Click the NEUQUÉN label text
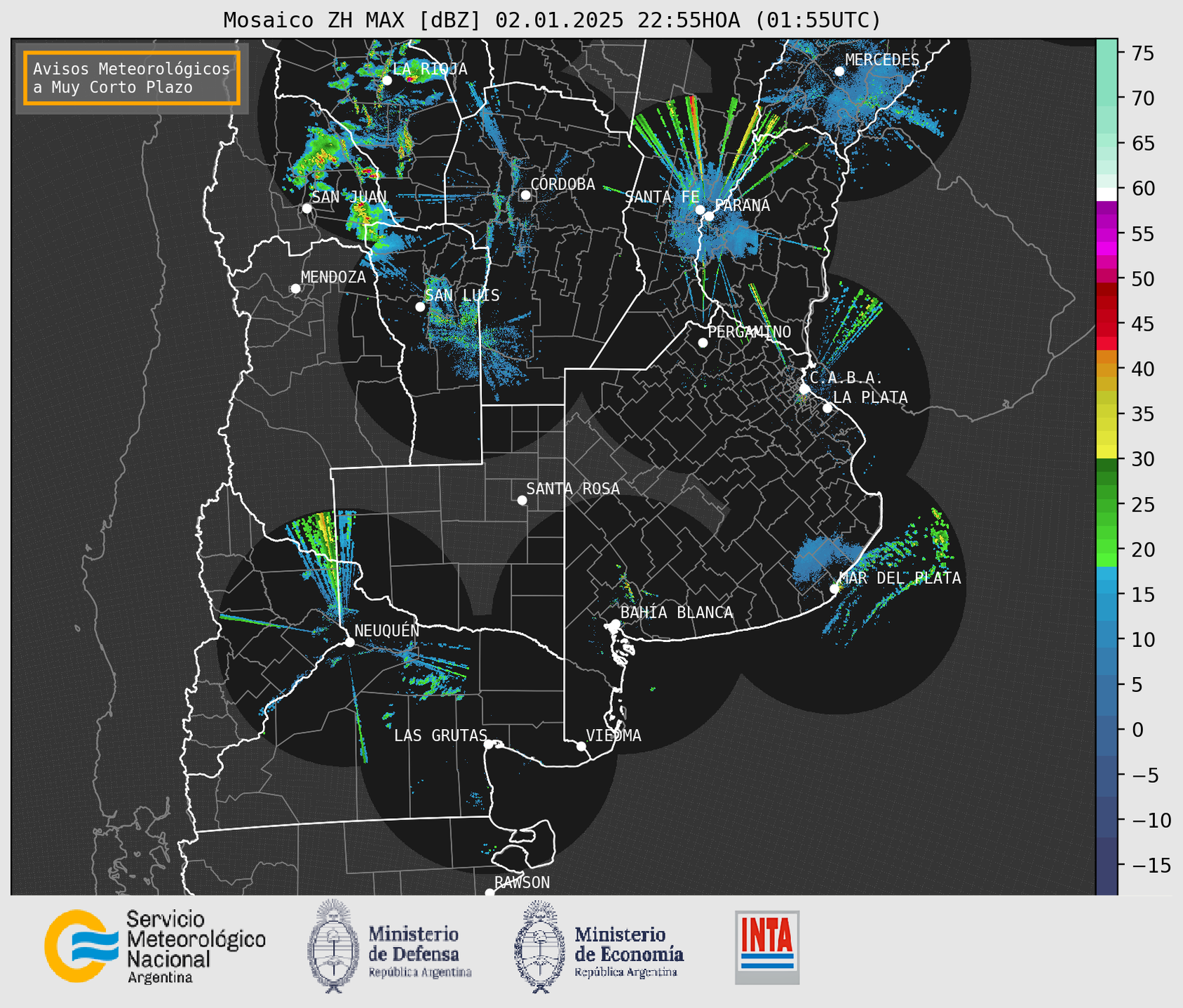The height and width of the screenshot is (1008, 1183). point(387,630)
